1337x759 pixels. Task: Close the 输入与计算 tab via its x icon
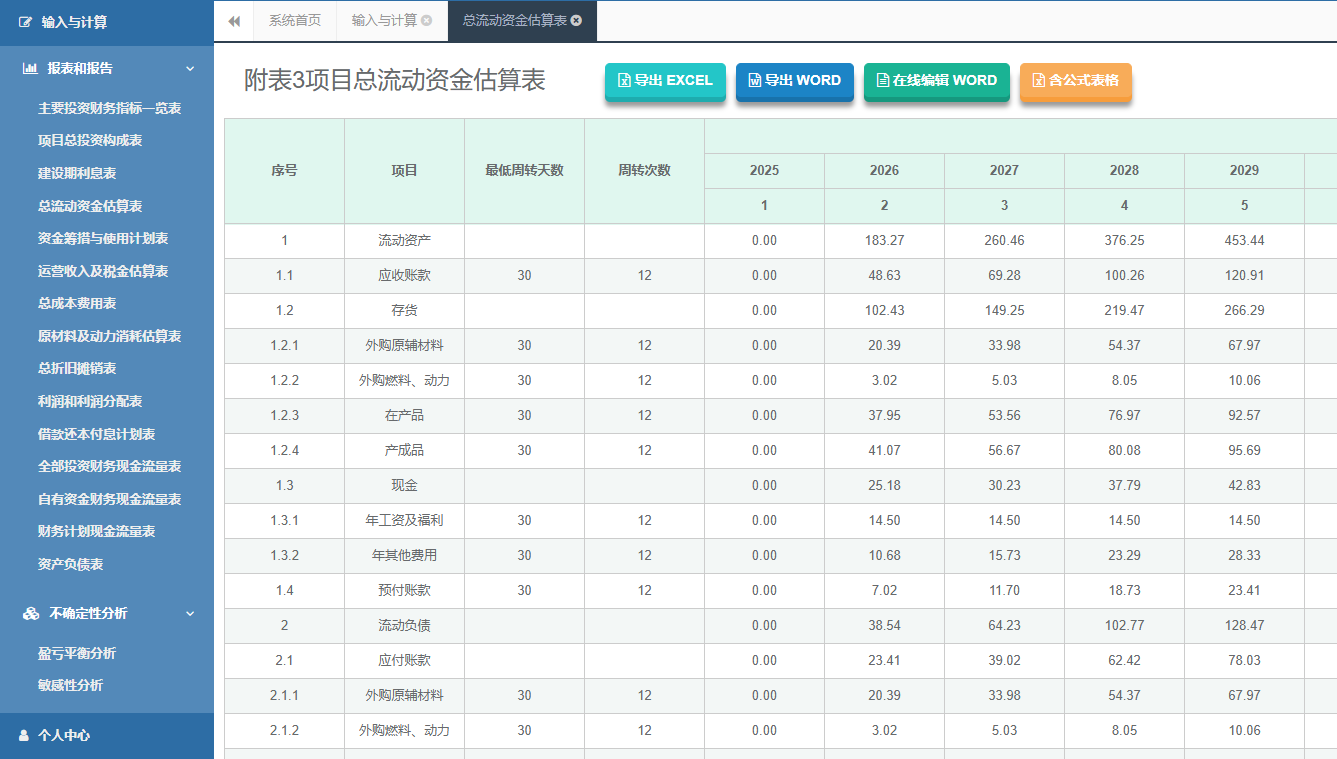coord(427,21)
